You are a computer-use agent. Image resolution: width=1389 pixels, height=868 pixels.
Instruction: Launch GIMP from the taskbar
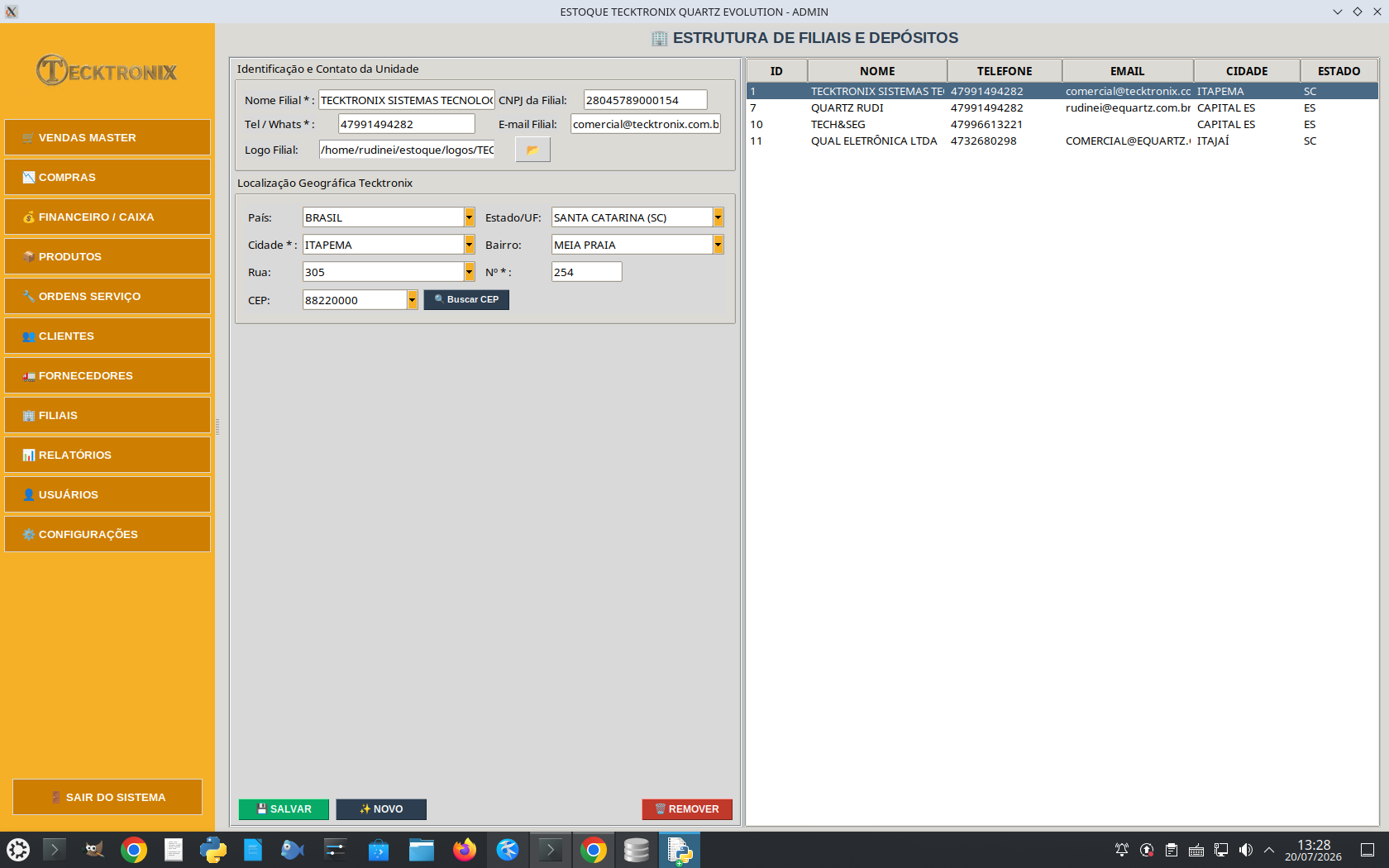coord(94,850)
